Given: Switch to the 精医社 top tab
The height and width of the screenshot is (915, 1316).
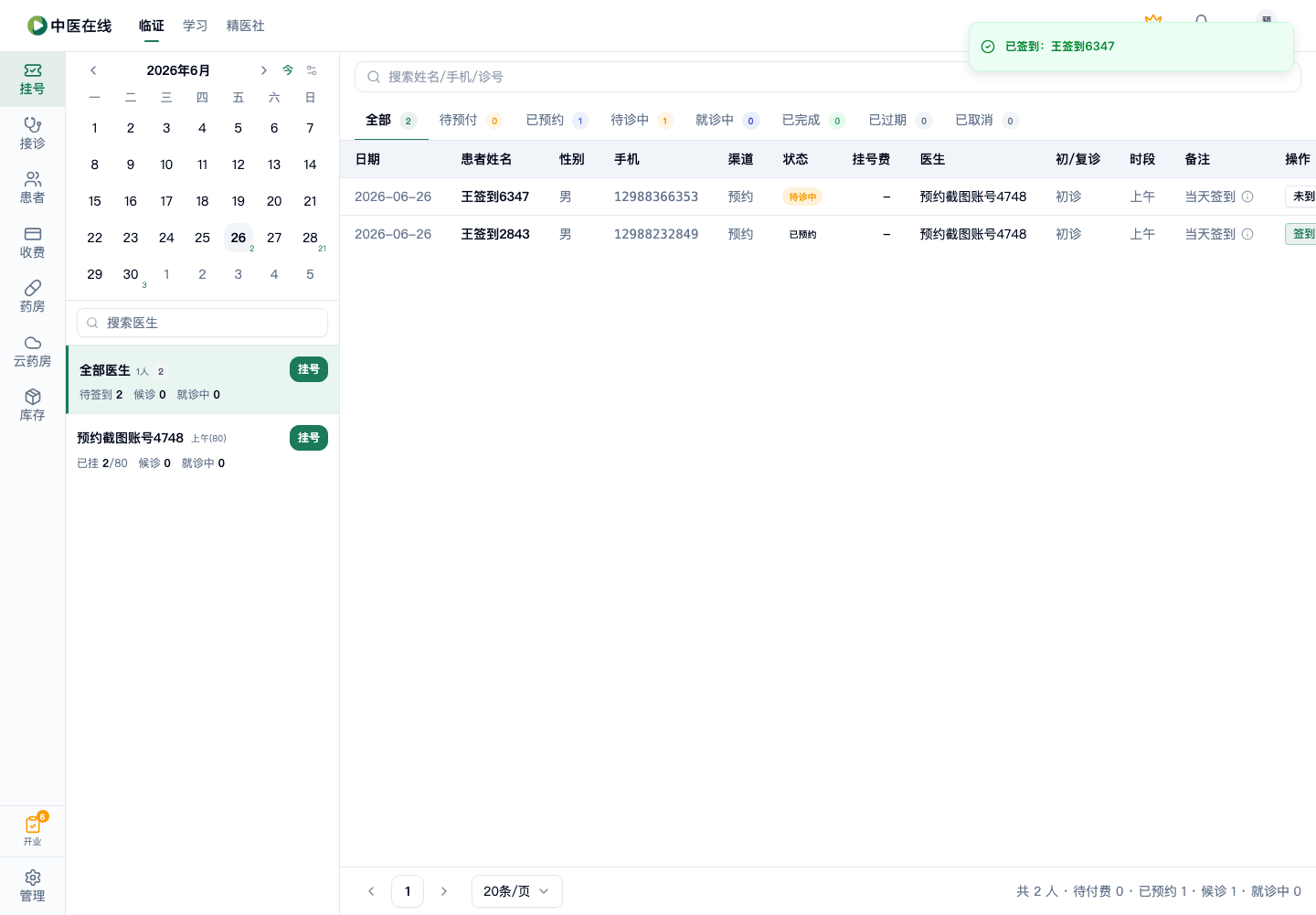Looking at the screenshot, I should click(246, 26).
